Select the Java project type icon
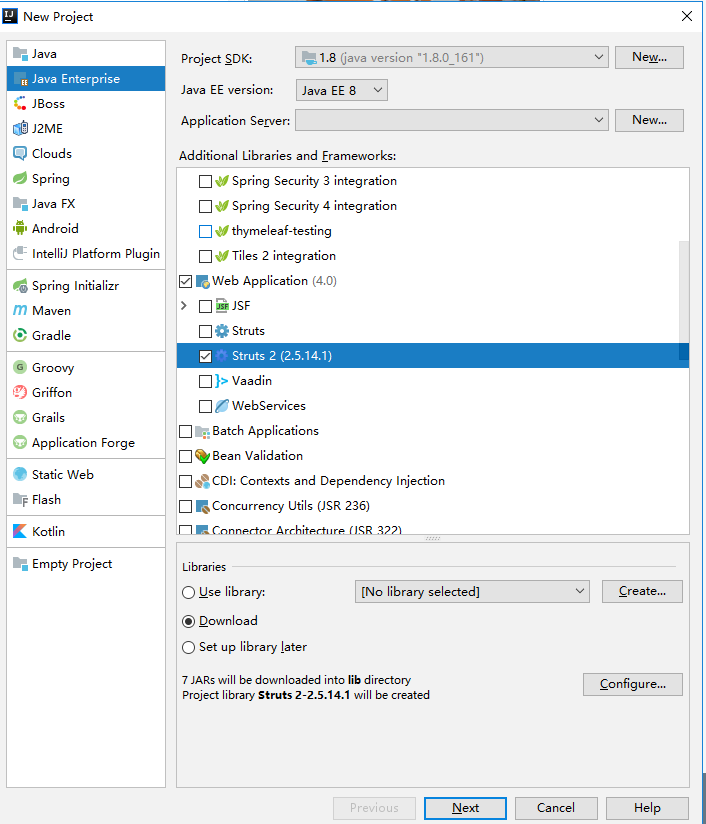 click(x=20, y=54)
